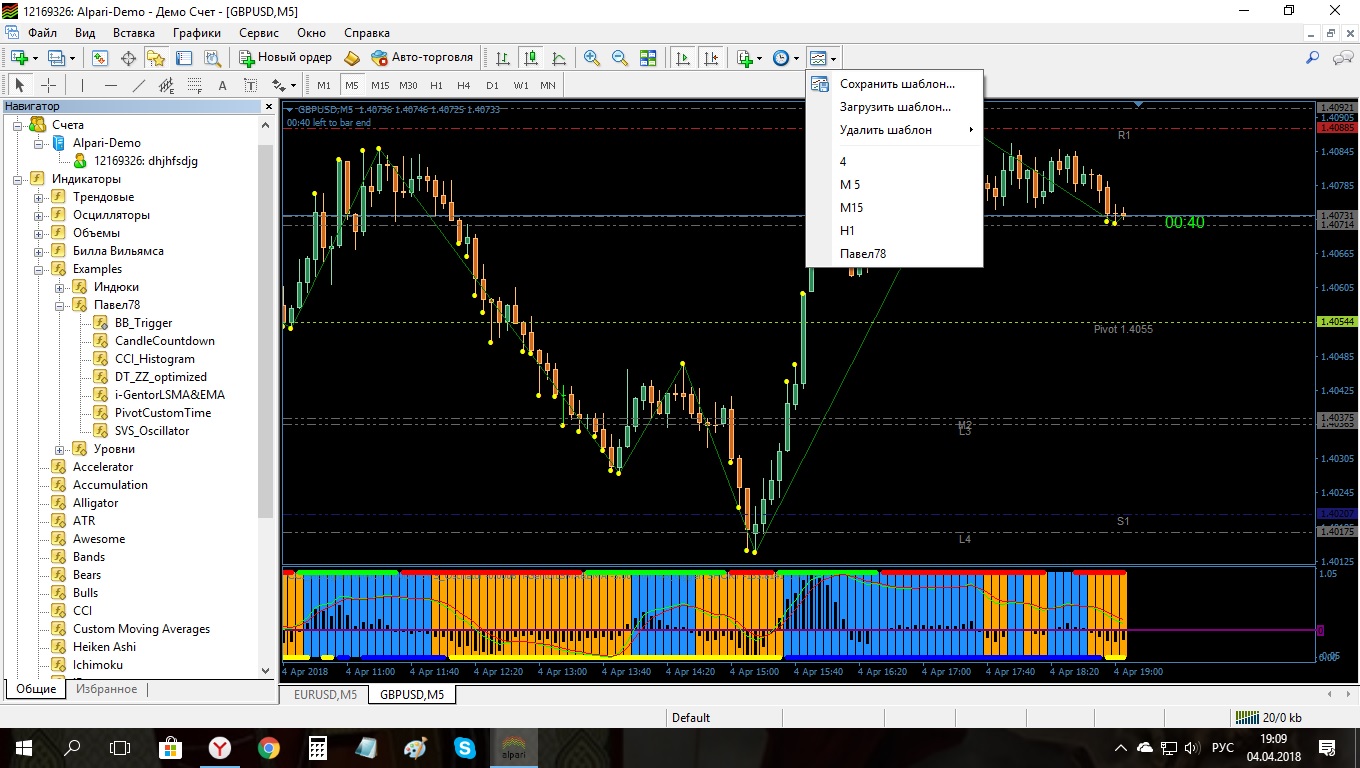Click the Navigator vertical scrollbar

tap(266, 397)
